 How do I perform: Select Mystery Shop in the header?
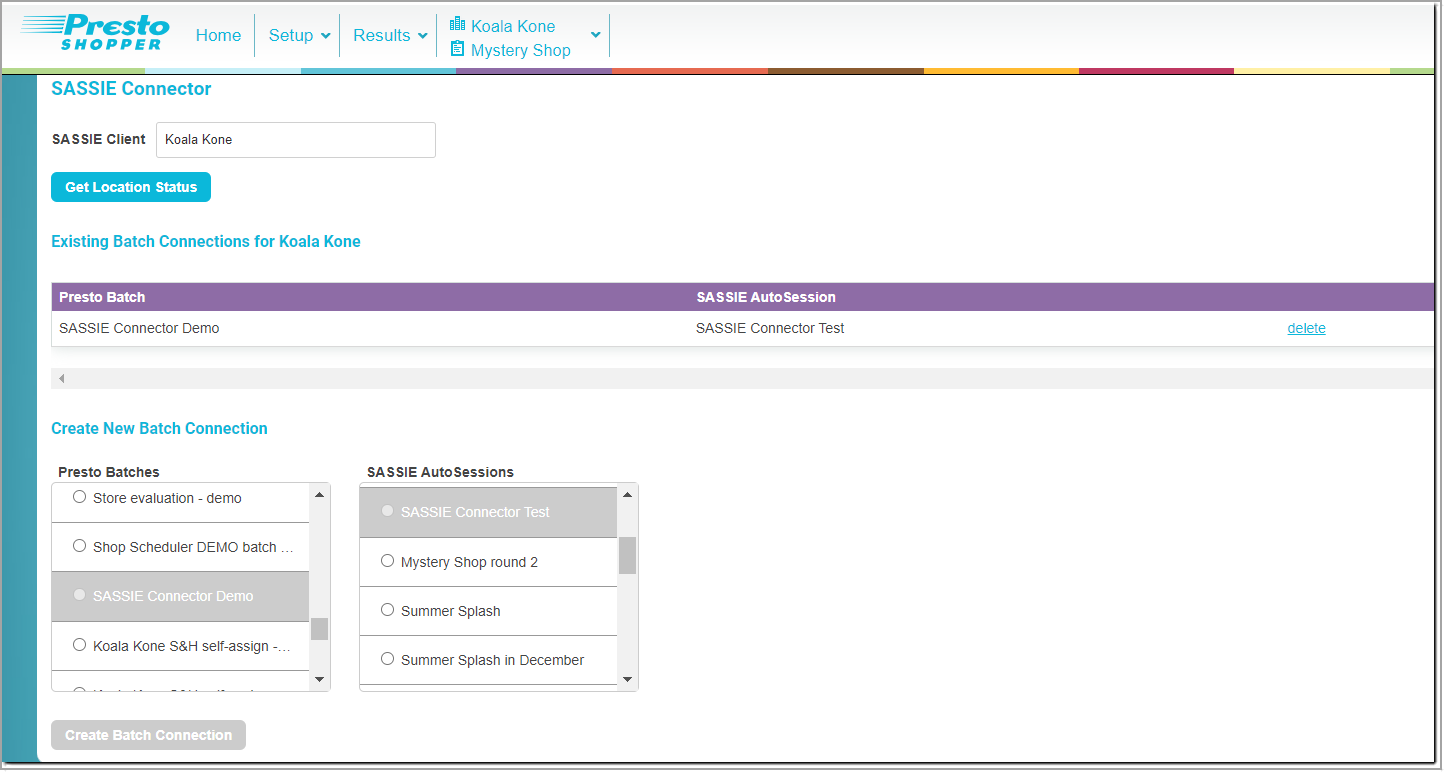(x=521, y=50)
